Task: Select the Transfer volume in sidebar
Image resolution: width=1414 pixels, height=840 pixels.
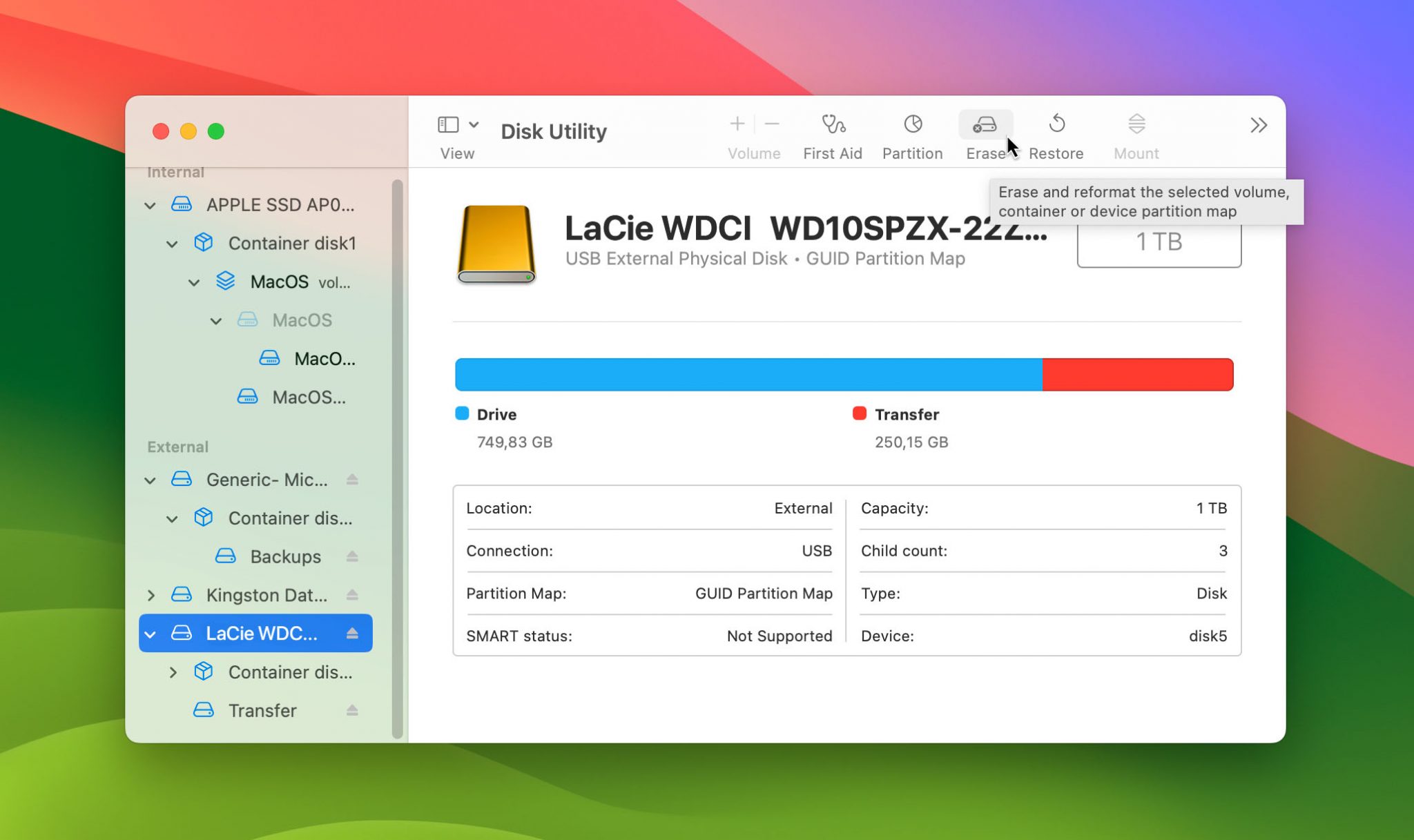Action: coord(262,710)
